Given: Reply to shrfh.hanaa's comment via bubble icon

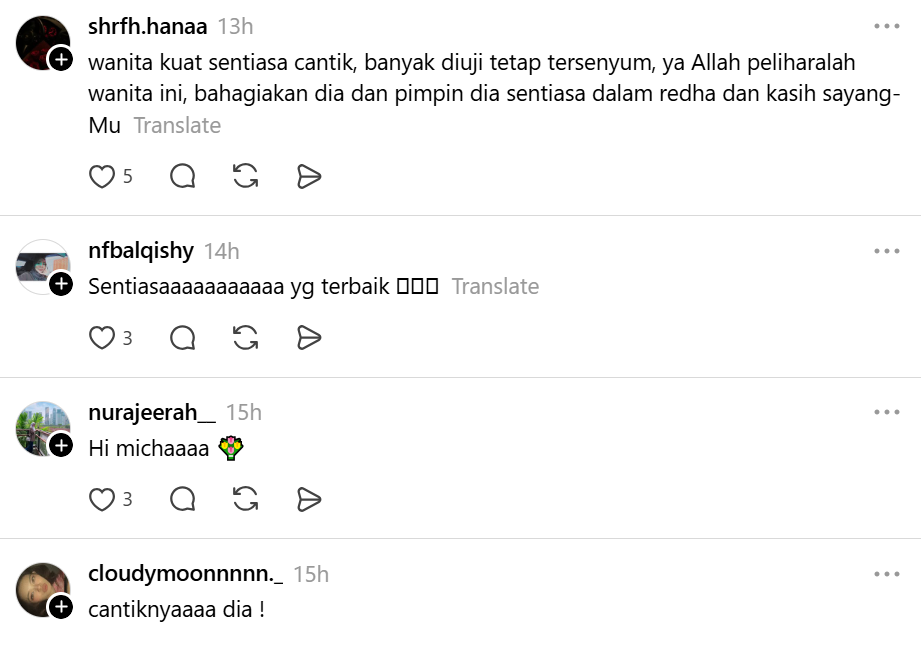Looking at the screenshot, I should [183, 176].
